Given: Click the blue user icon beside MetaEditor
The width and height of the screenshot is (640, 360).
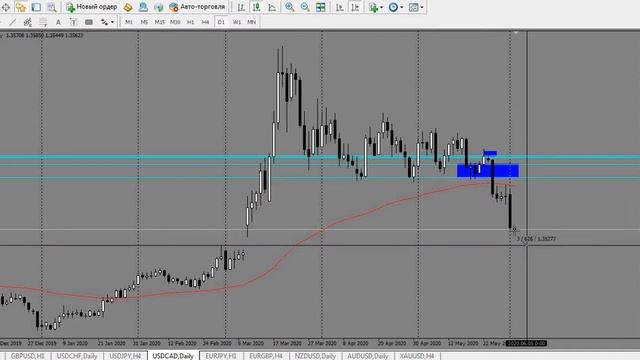Looking at the screenshot, I should pyautogui.click(x=143, y=7).
